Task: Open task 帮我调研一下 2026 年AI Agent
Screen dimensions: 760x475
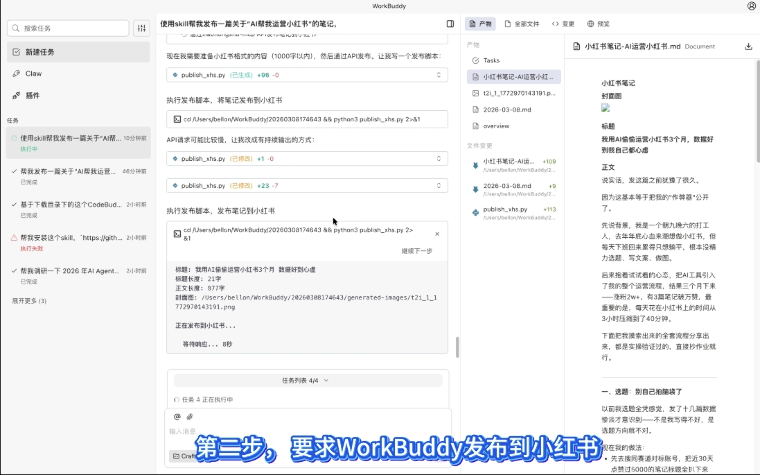Action: pos(79,275)
